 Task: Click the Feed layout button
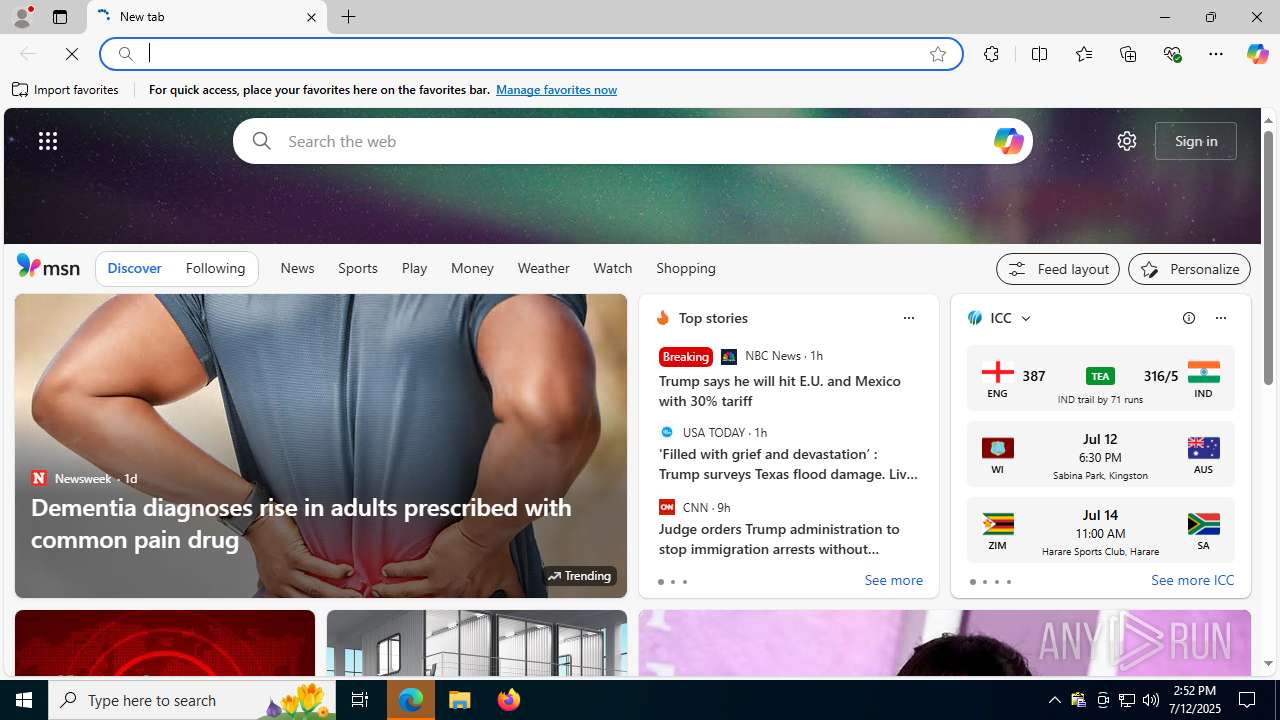[1057, 269]
